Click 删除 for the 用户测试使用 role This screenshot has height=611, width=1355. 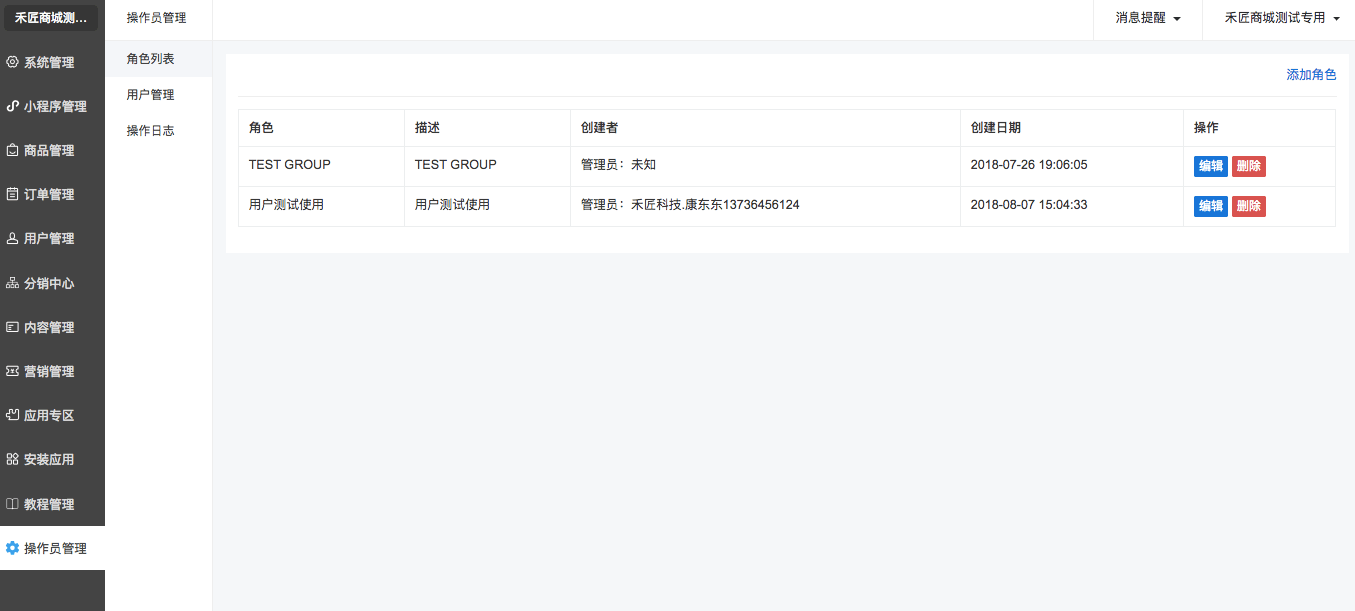(x=1249, y=206)
